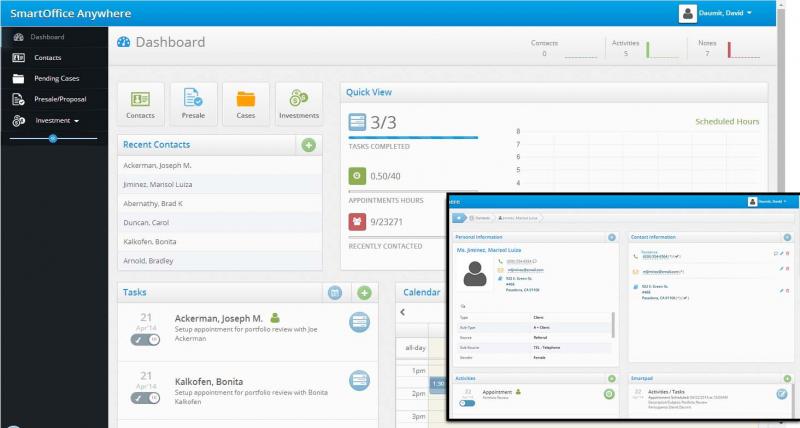Open the Contacts quick tile
The width and height of the screenshot is (800, 428).
140,104
